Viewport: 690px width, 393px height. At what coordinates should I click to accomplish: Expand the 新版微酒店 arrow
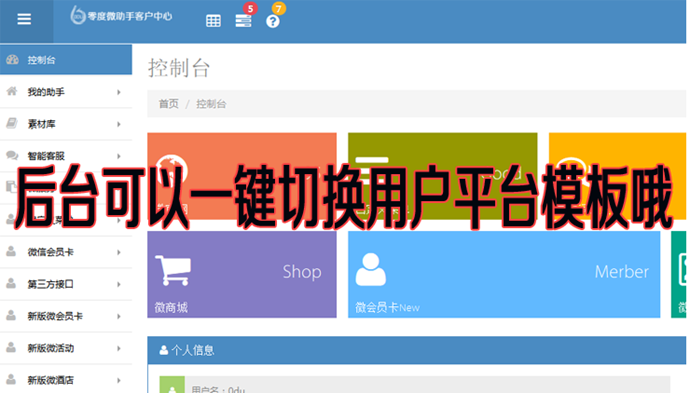pos(119,380)
